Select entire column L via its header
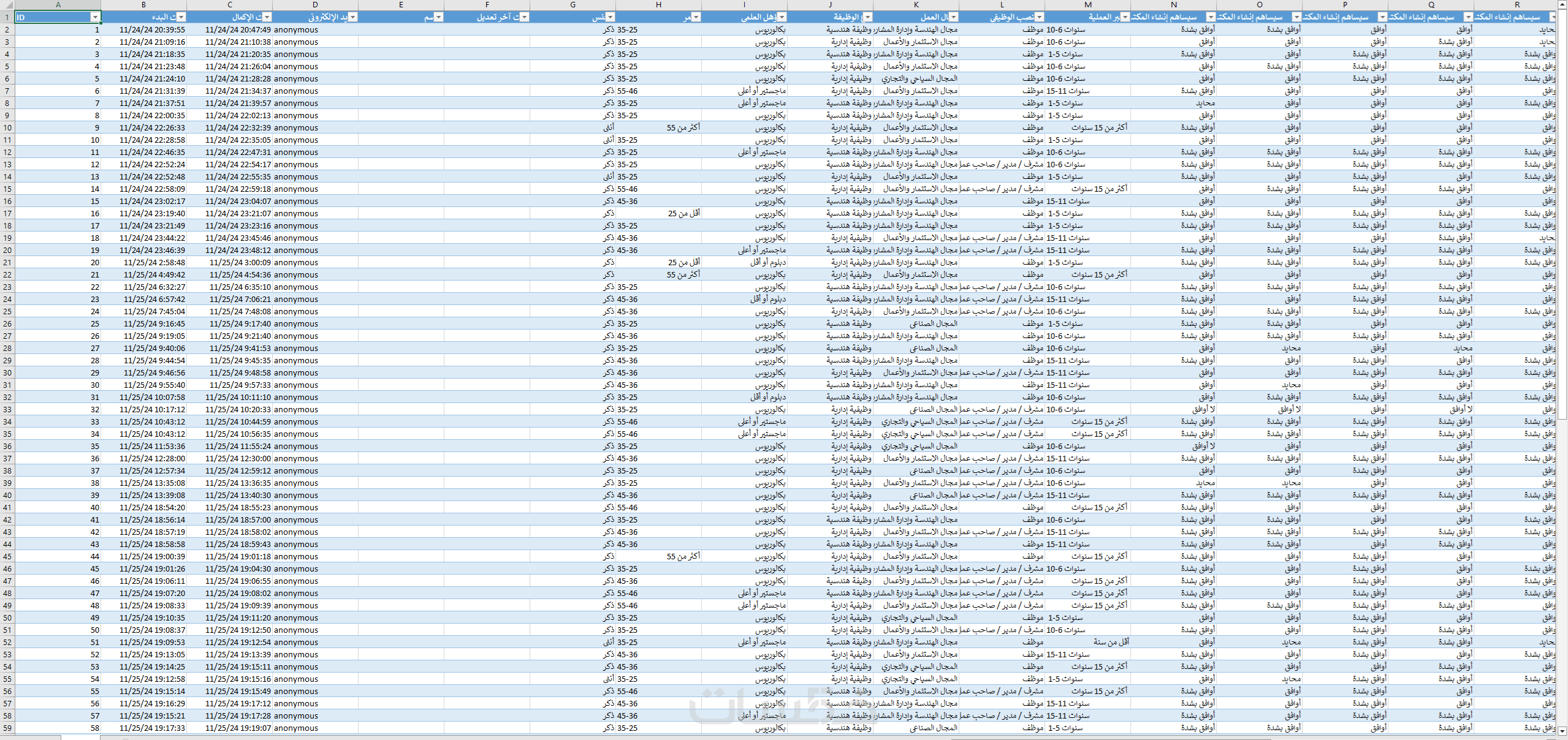 [1002, 5]
